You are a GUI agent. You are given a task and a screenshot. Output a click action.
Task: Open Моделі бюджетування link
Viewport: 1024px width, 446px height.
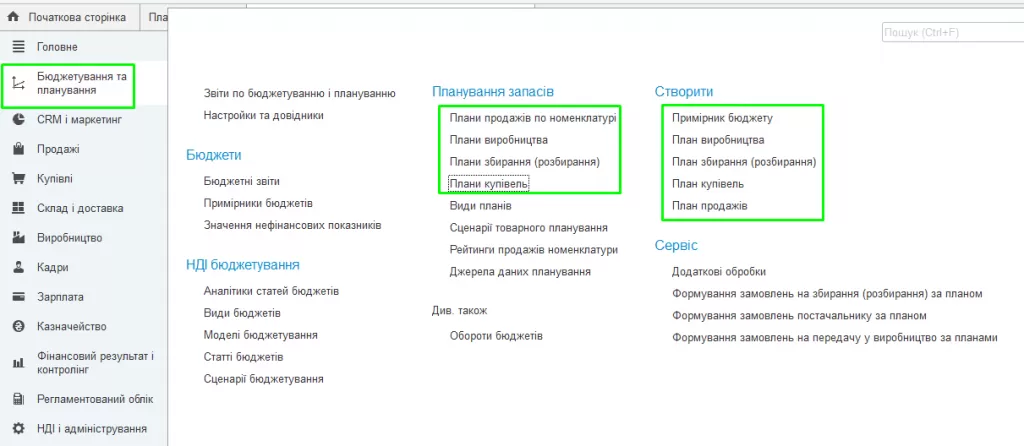click(x=261, y=335)
